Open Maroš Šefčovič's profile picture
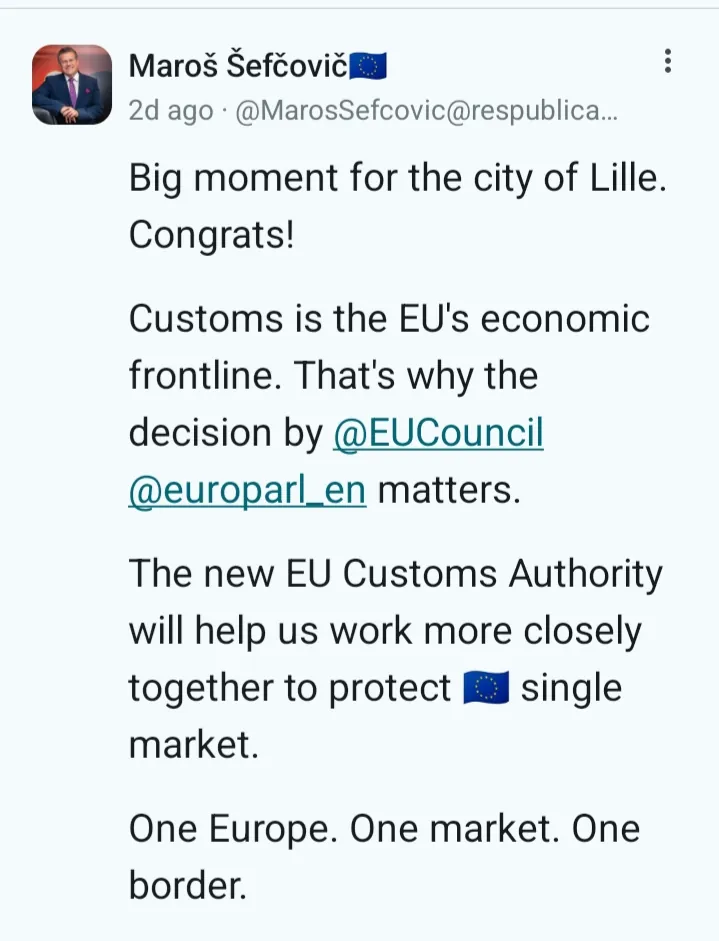 tap(72, 84)
